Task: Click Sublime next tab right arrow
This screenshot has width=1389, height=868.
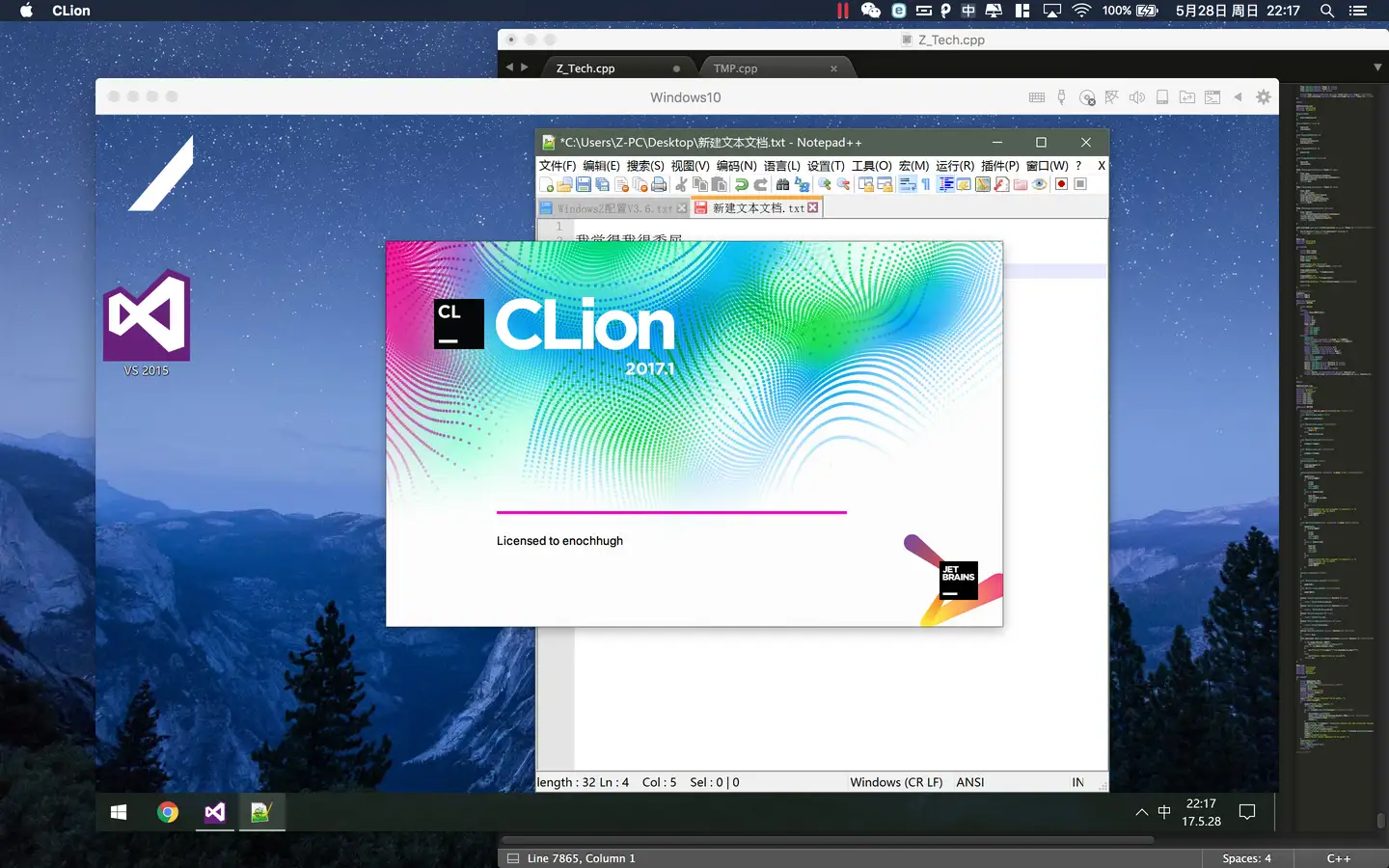Action: [x=525, y=68]
